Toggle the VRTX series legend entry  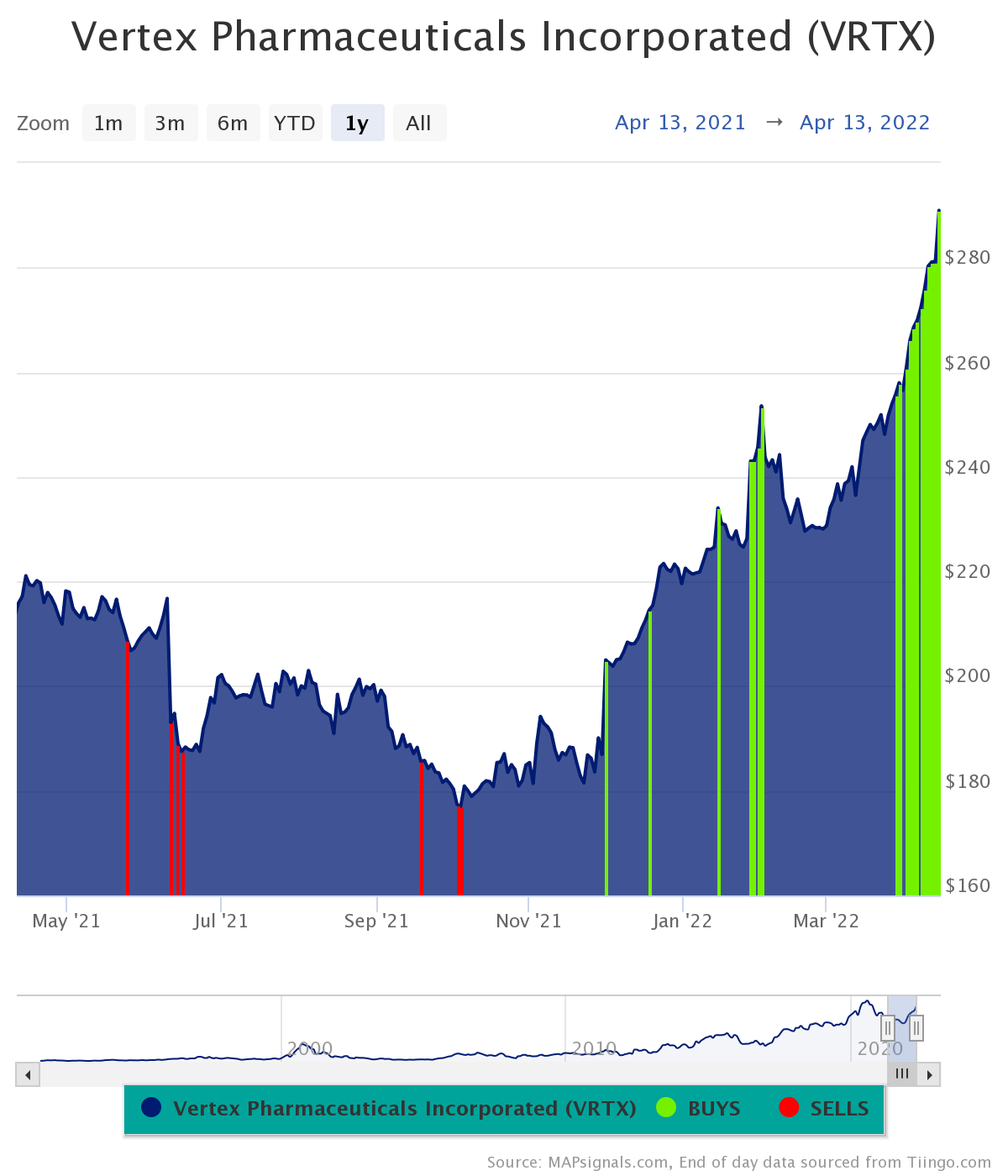(x=389, y=1109)
